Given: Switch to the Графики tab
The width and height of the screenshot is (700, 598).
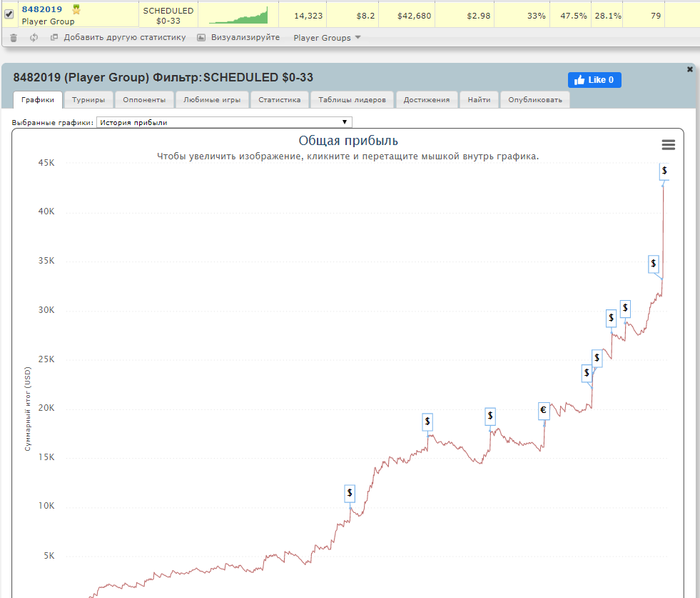Looking at the screenshot, I should point(38,100).
